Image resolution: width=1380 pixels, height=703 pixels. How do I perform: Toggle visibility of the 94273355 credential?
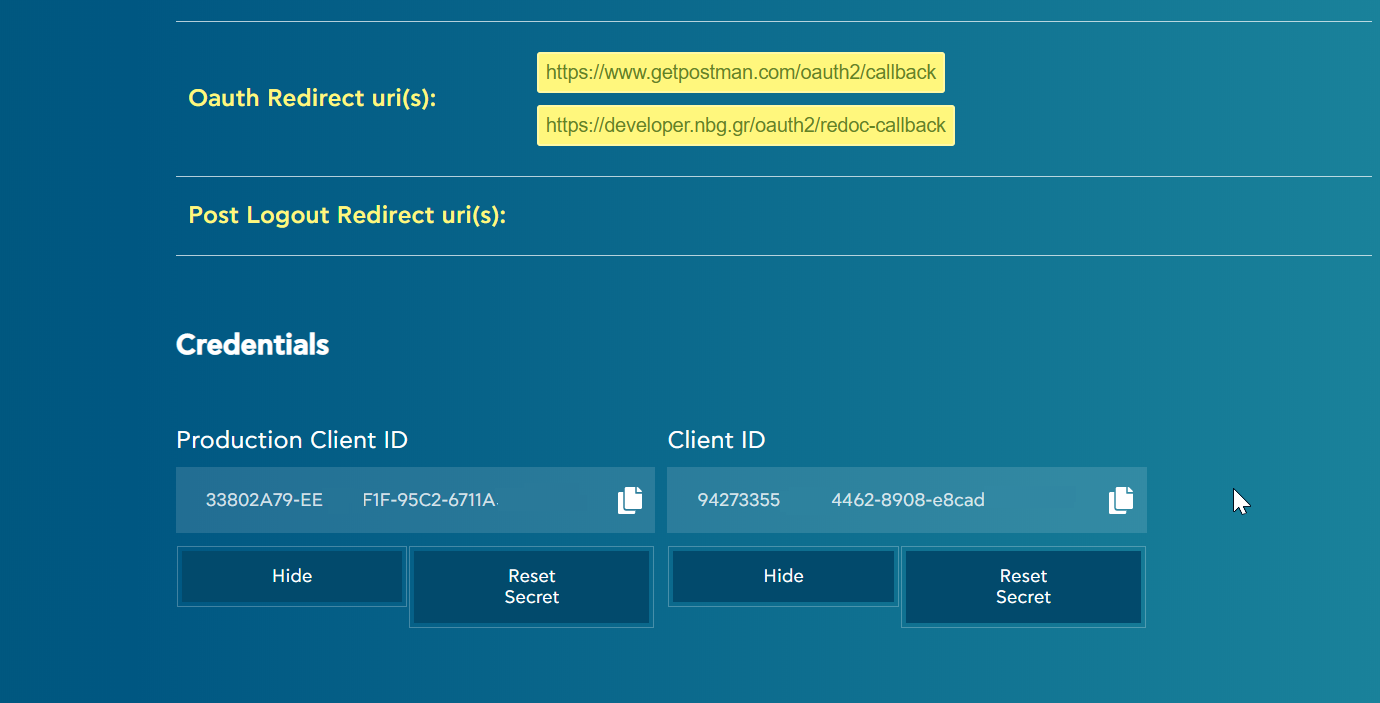click(783, 576)
